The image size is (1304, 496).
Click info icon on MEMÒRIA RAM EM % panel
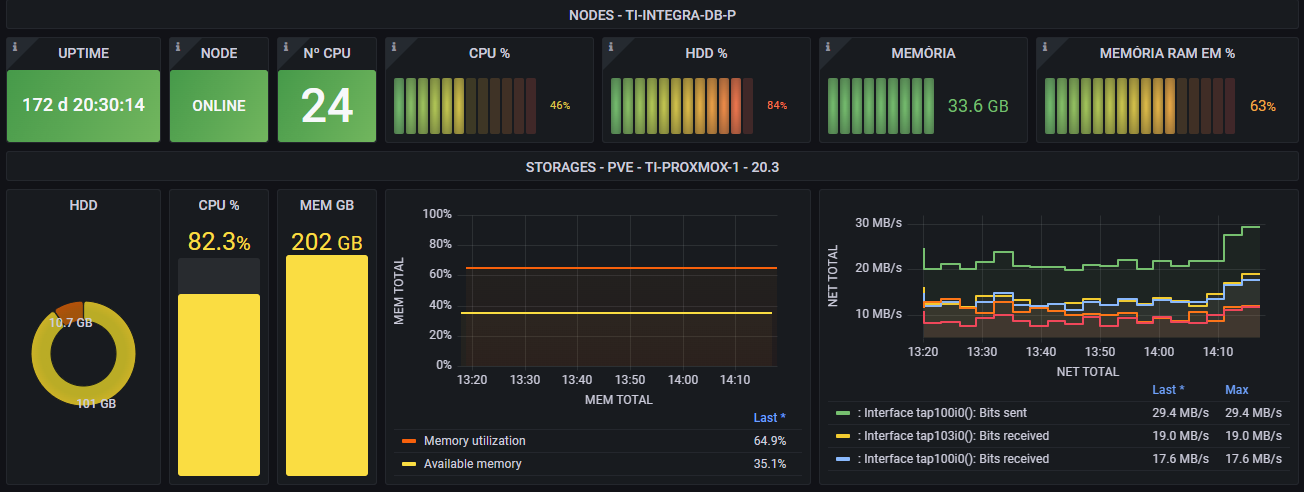coord(1043,45)
